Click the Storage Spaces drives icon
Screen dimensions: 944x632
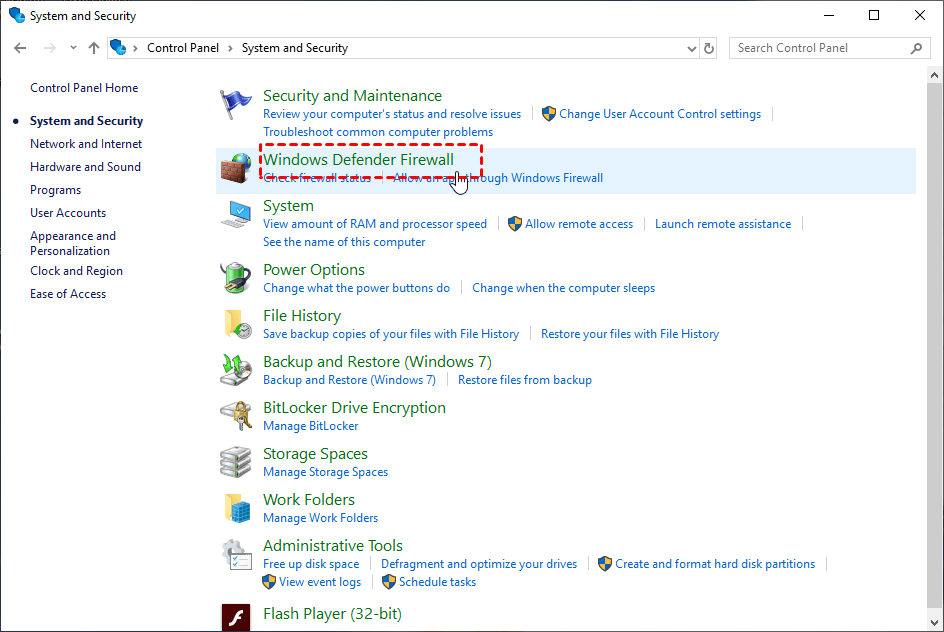pos(236,462)
